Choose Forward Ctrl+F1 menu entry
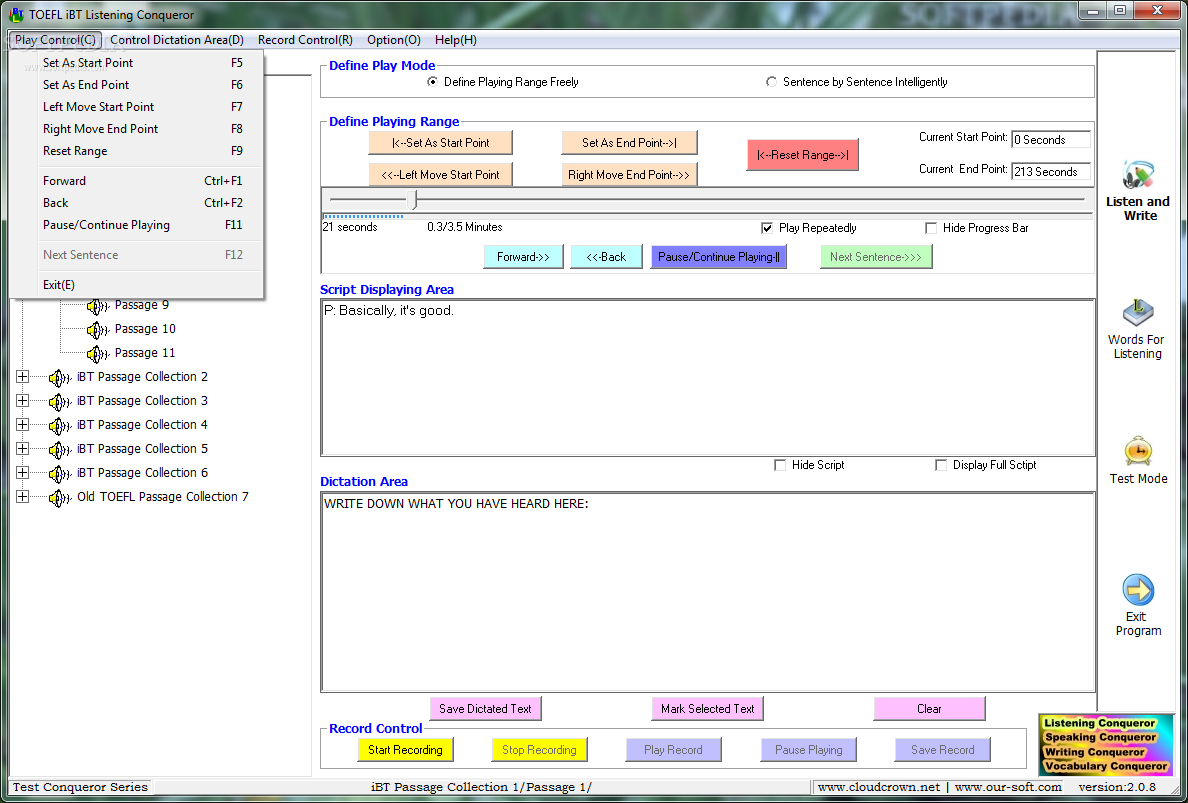Image resolution: width=1188 pixels, height=803 pixels. click(x=136, y=181)
